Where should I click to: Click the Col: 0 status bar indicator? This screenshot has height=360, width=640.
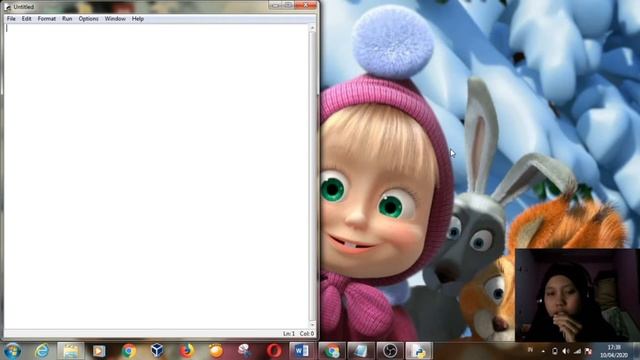coord(307,333)
